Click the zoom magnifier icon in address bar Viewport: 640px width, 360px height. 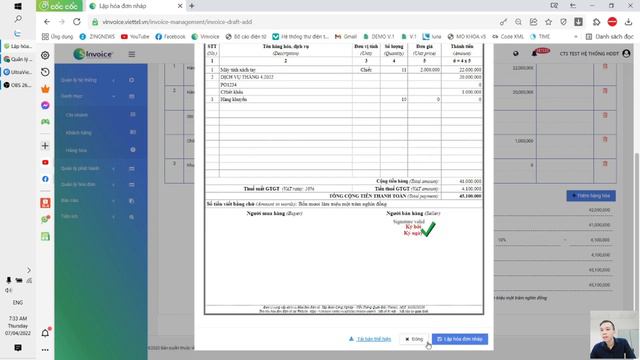pyautogui.click(x=518, y=22)
